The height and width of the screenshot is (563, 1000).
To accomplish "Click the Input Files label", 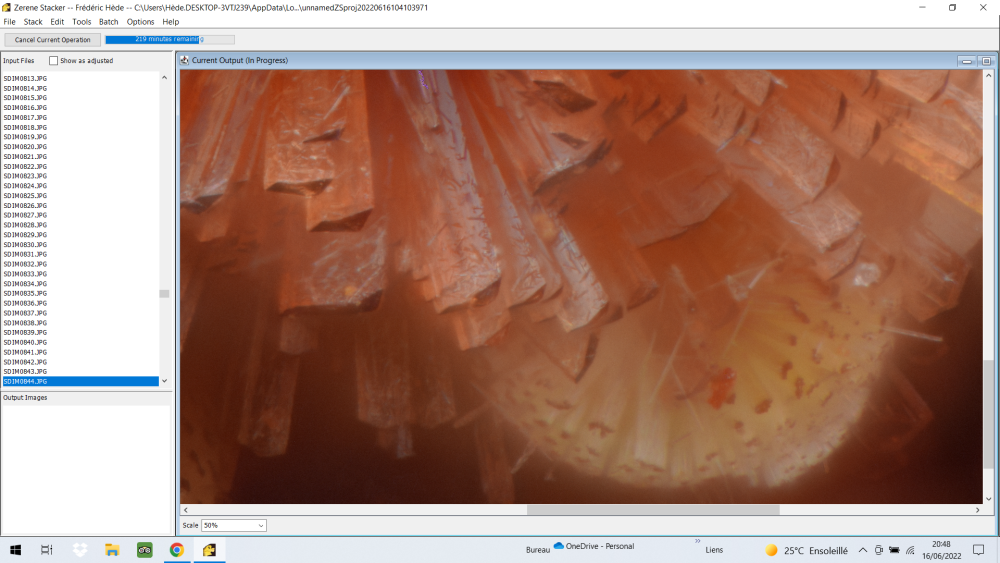I will (x=18, y=61).
